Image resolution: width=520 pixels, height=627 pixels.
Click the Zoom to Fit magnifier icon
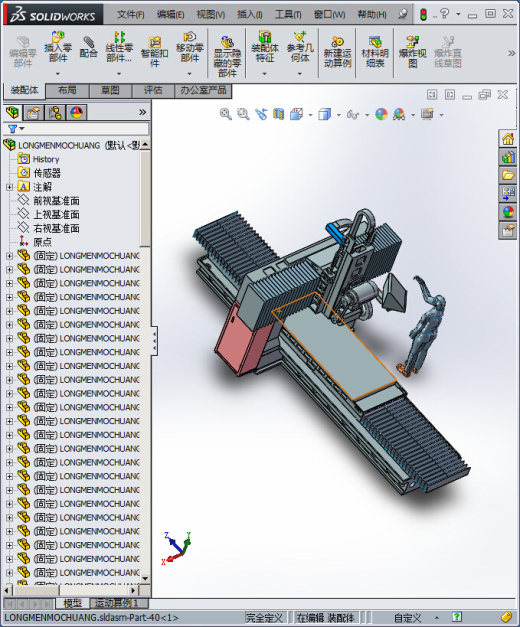coord(226,114)
